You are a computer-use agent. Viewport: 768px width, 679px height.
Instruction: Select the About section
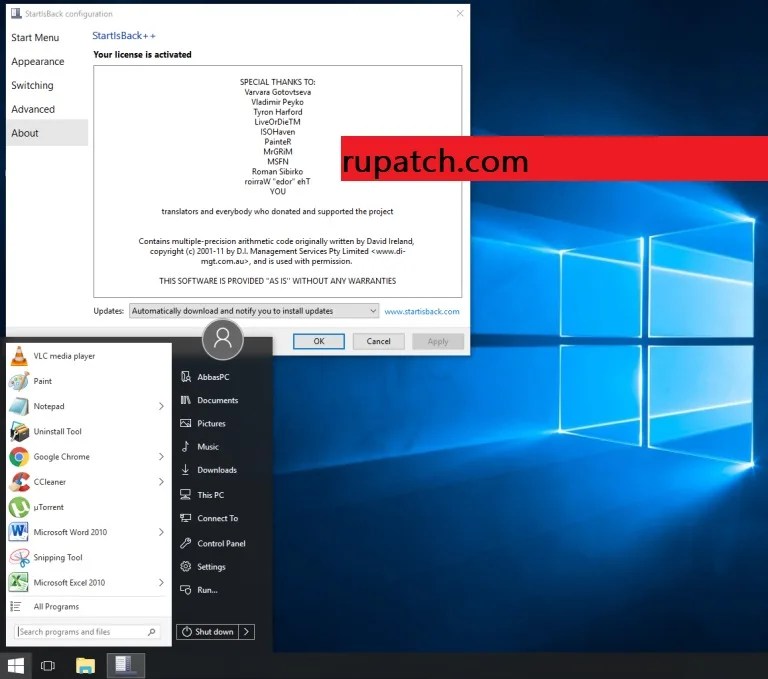pyautogui.click(x=48, y=133)
